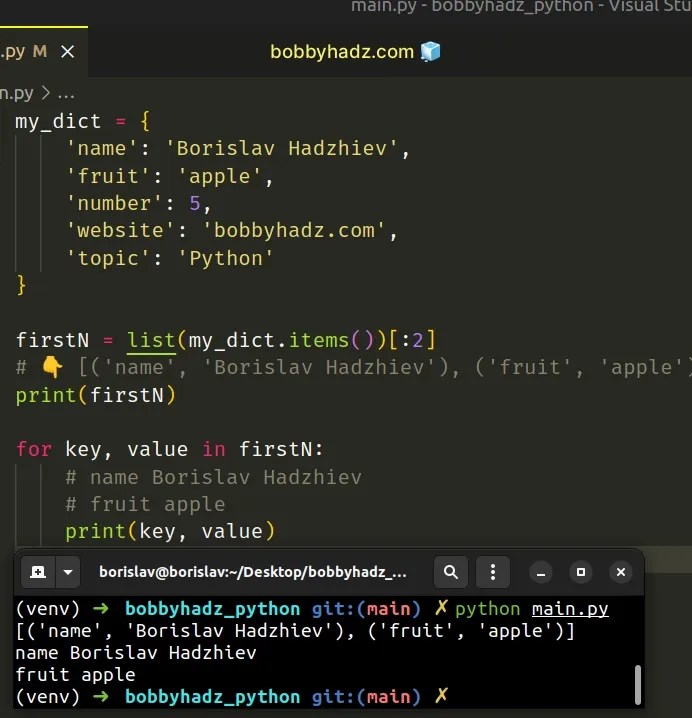692x718 pixels.
Task: Open the terminal search magnifier
Action: [x=451, y=572]
